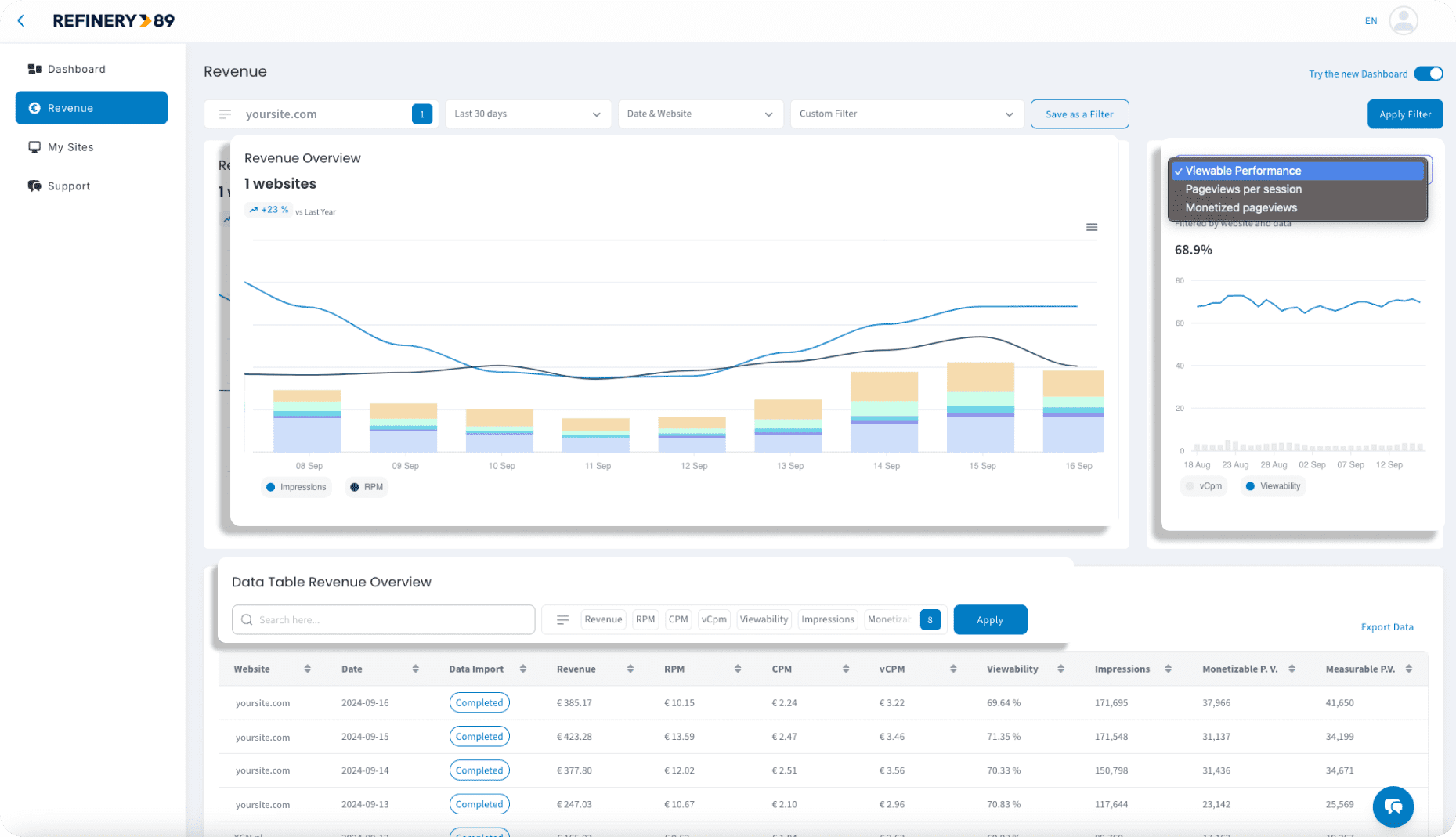The width and height of the screenshot is (1456, 837).
Task: Click Completed status for 2024-09-16 row
Action: 479,702
